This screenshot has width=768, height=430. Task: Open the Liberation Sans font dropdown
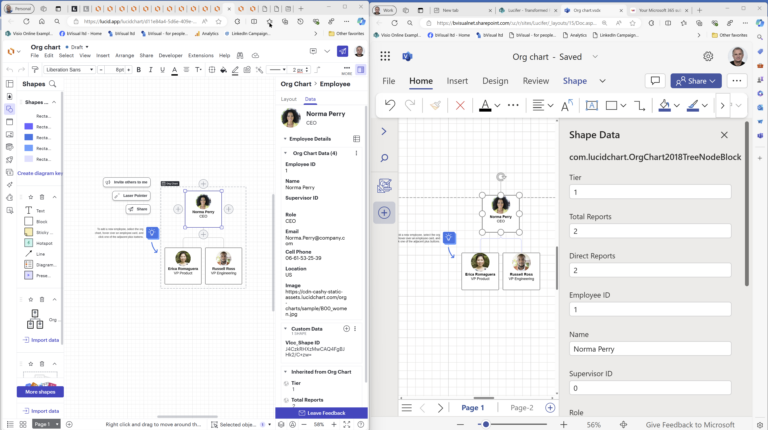[x=69, y=70]
